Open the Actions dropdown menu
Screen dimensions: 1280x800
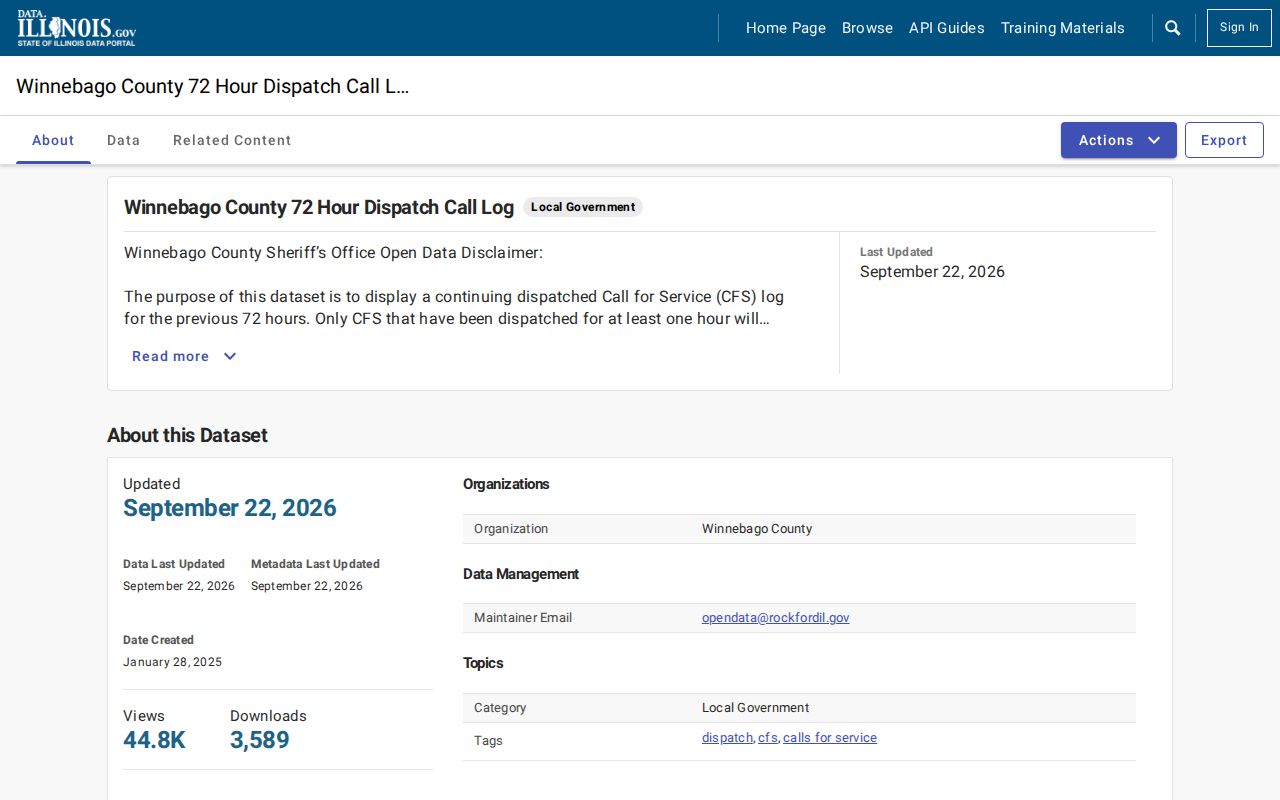(x=1119, y=140)
